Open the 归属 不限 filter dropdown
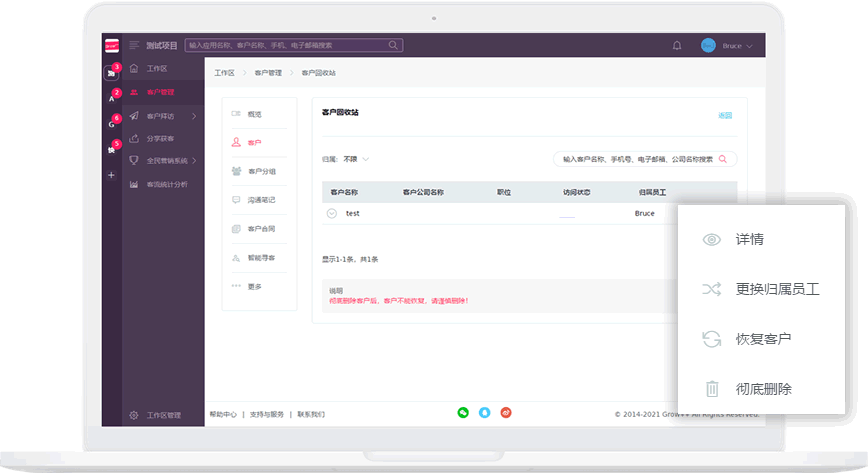The image size is (868, 473). coord(356,159)
